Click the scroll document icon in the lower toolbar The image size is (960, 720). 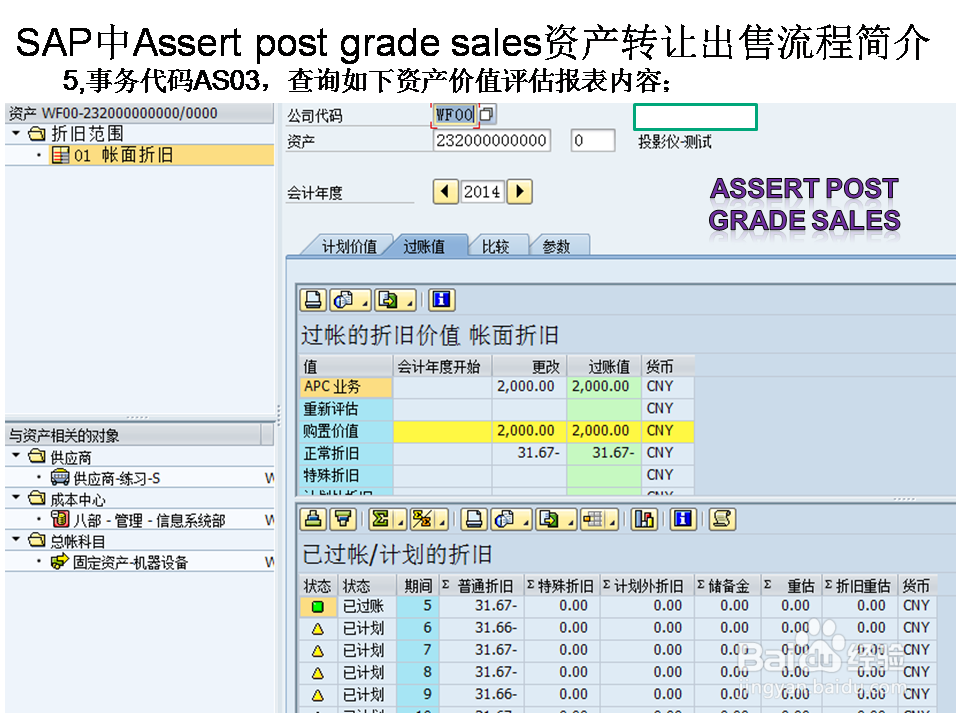coord(722,520)
